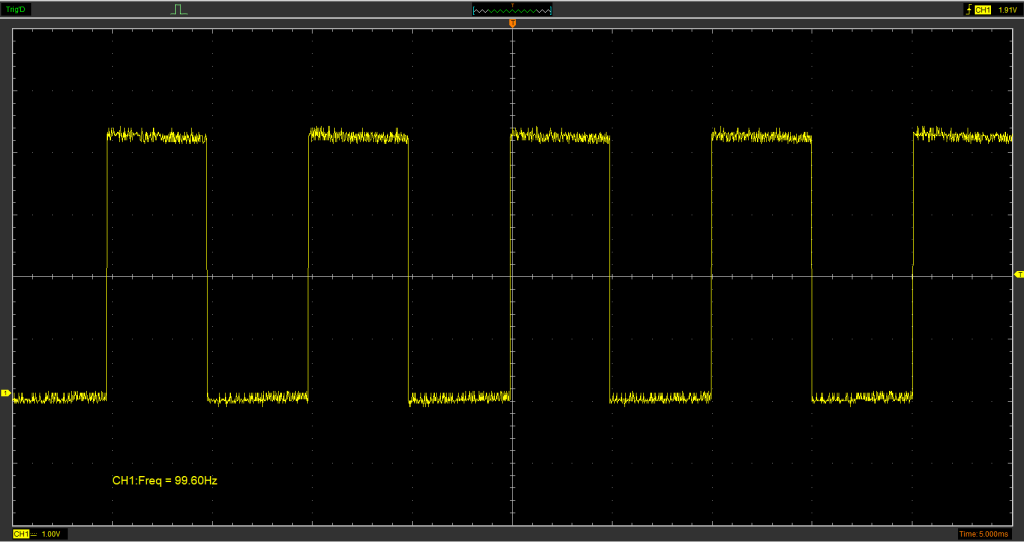Select the orange horizontal trigger position marker

pos(512,22)
